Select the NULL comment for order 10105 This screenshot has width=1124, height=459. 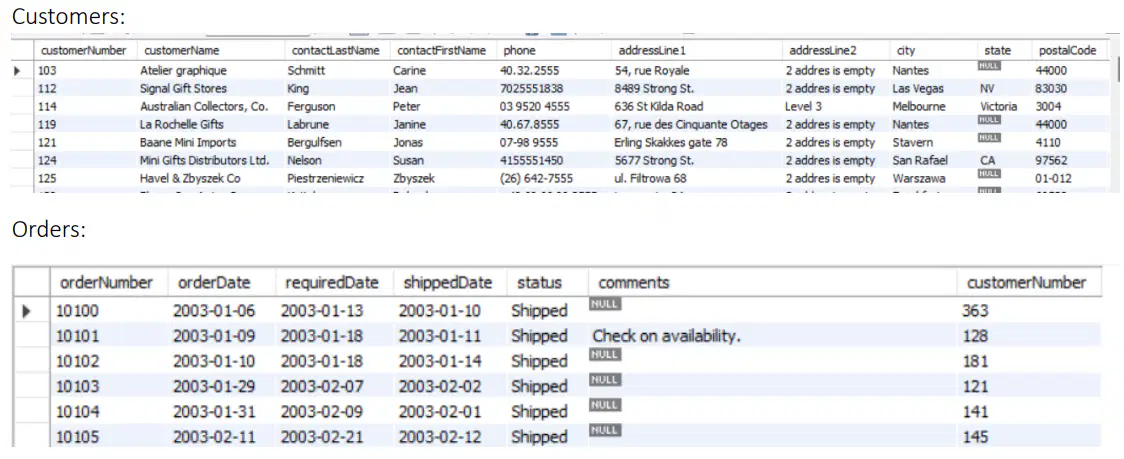click(605, 430)
